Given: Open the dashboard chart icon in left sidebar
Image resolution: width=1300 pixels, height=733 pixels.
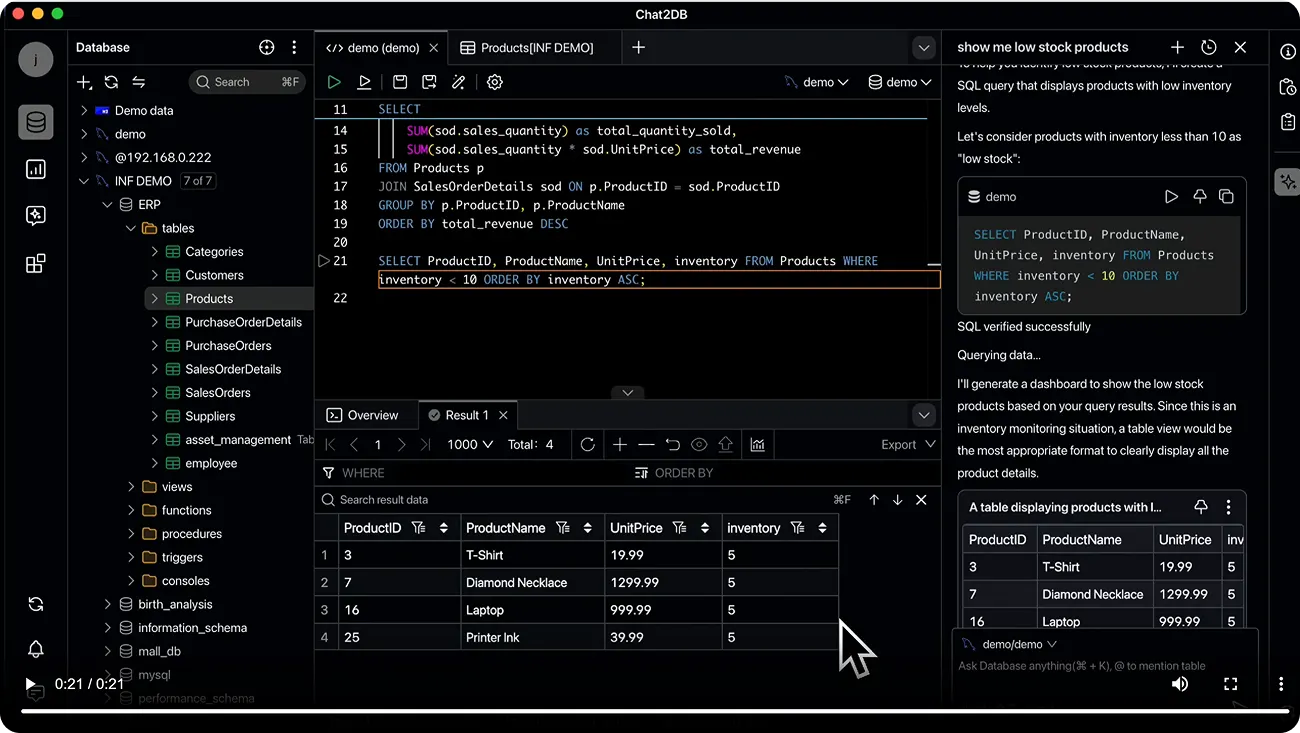Looking at the screenshot, I should 36,169.
